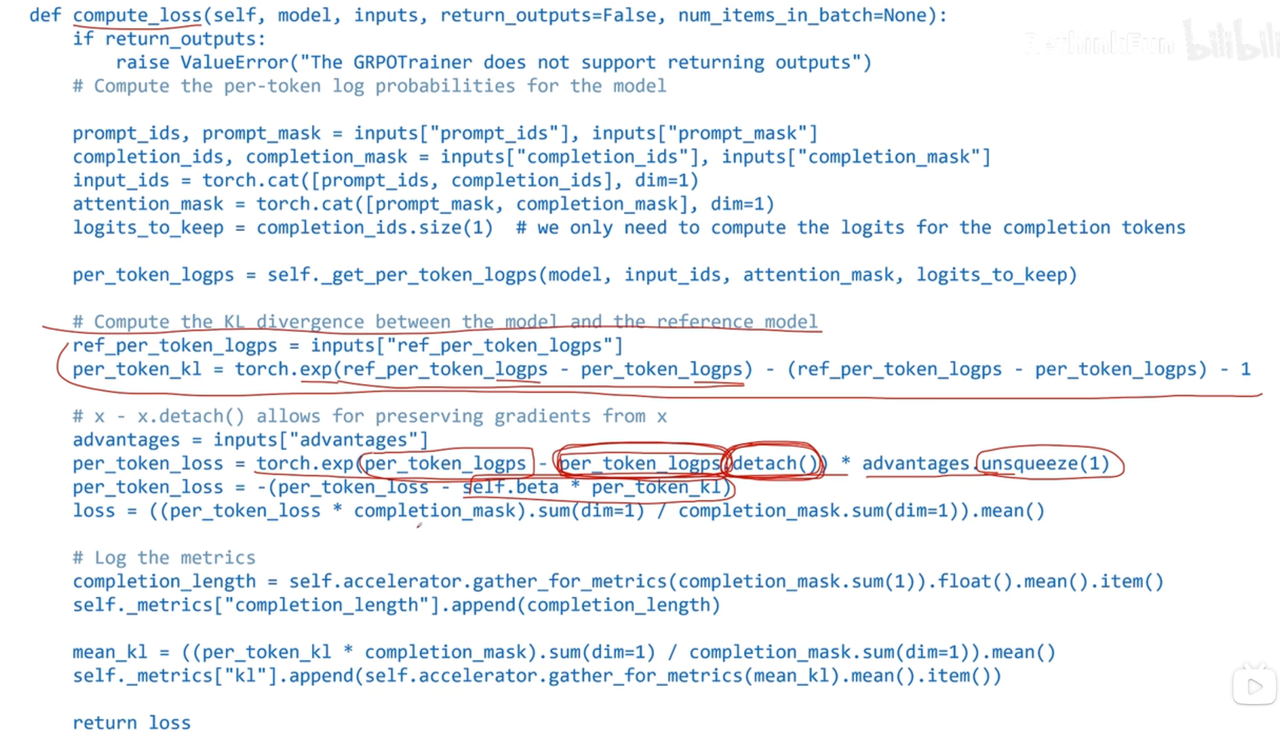Image resolution: width=1280 pixels, height=744 pixels.
Task: Click the raise ValueError line
Action: point(494,62)
